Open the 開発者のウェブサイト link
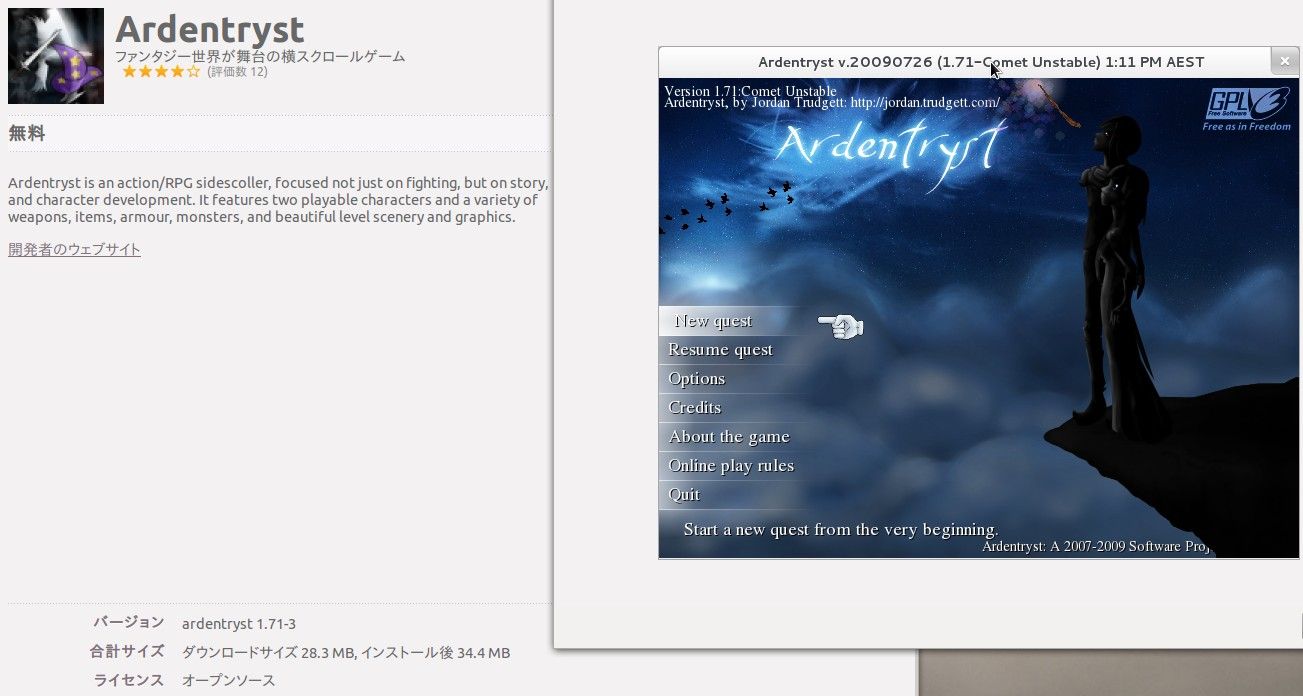Screen dimensions: 1303x696 click(x=74, y=249)
